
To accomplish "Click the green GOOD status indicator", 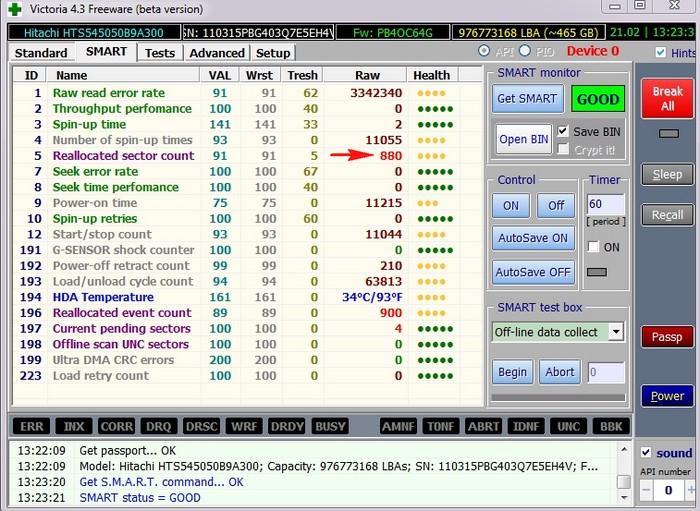I will [597, 99].
